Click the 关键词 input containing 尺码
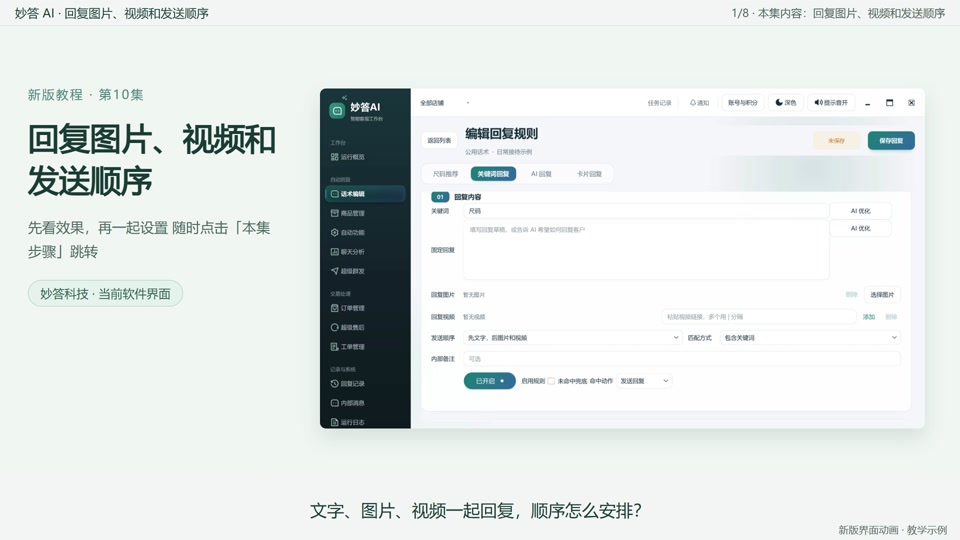 [645, 211]
